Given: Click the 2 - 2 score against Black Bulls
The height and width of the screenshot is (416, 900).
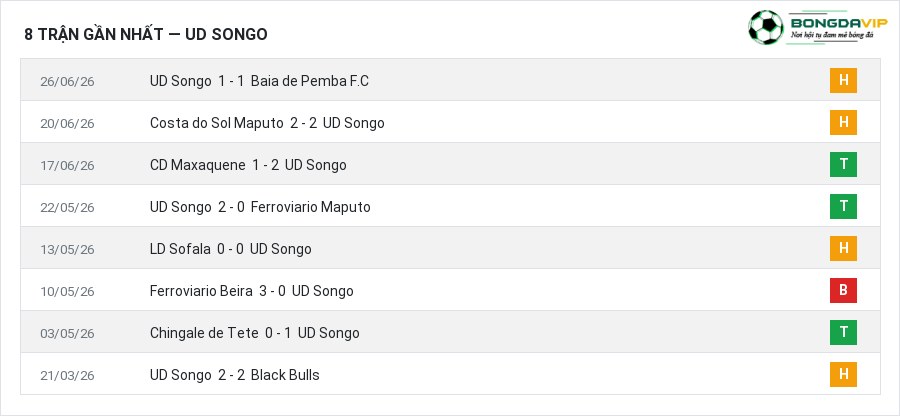Looking at the screenshot, I should [x=231, y=375].
